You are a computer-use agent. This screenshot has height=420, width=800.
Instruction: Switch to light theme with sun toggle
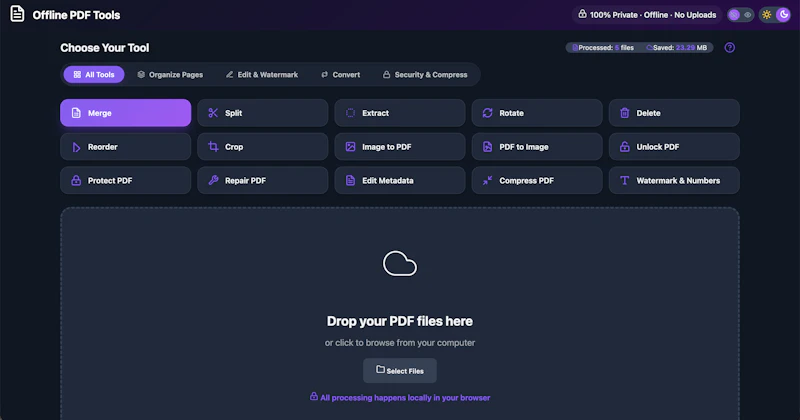766,15
